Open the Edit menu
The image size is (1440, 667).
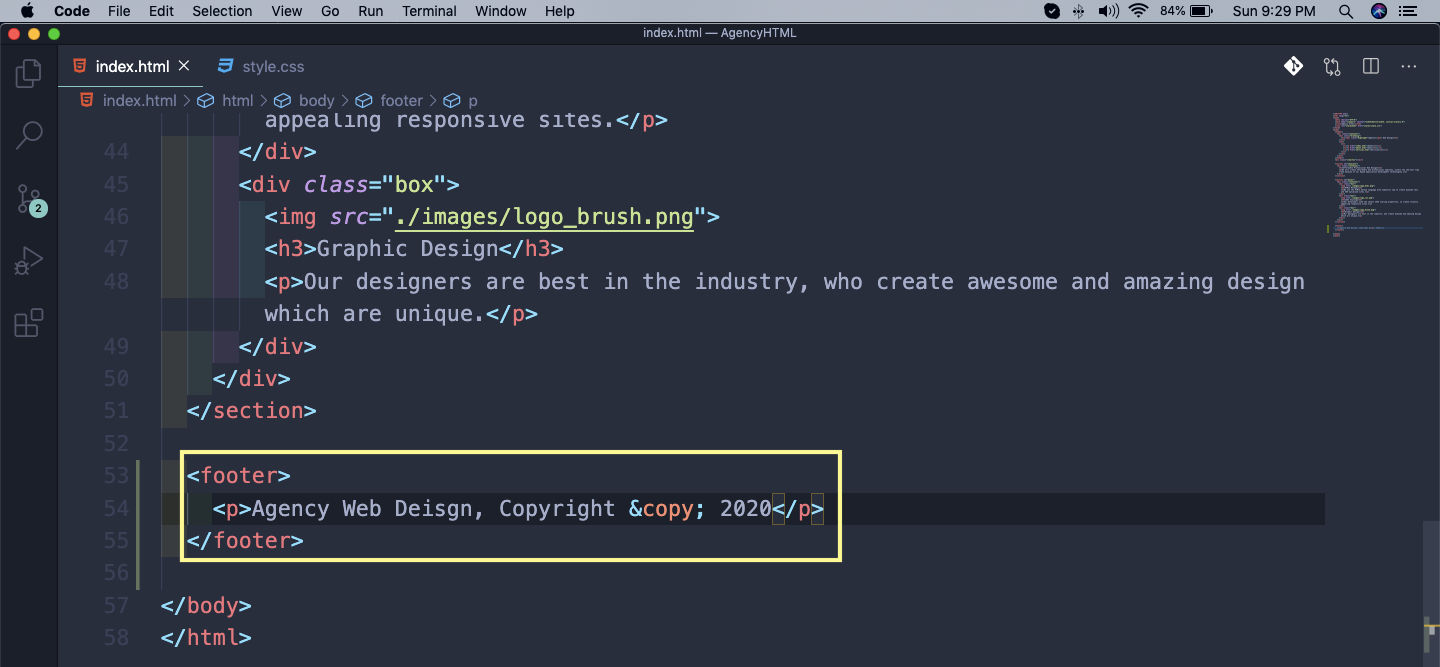click(161, 11)
